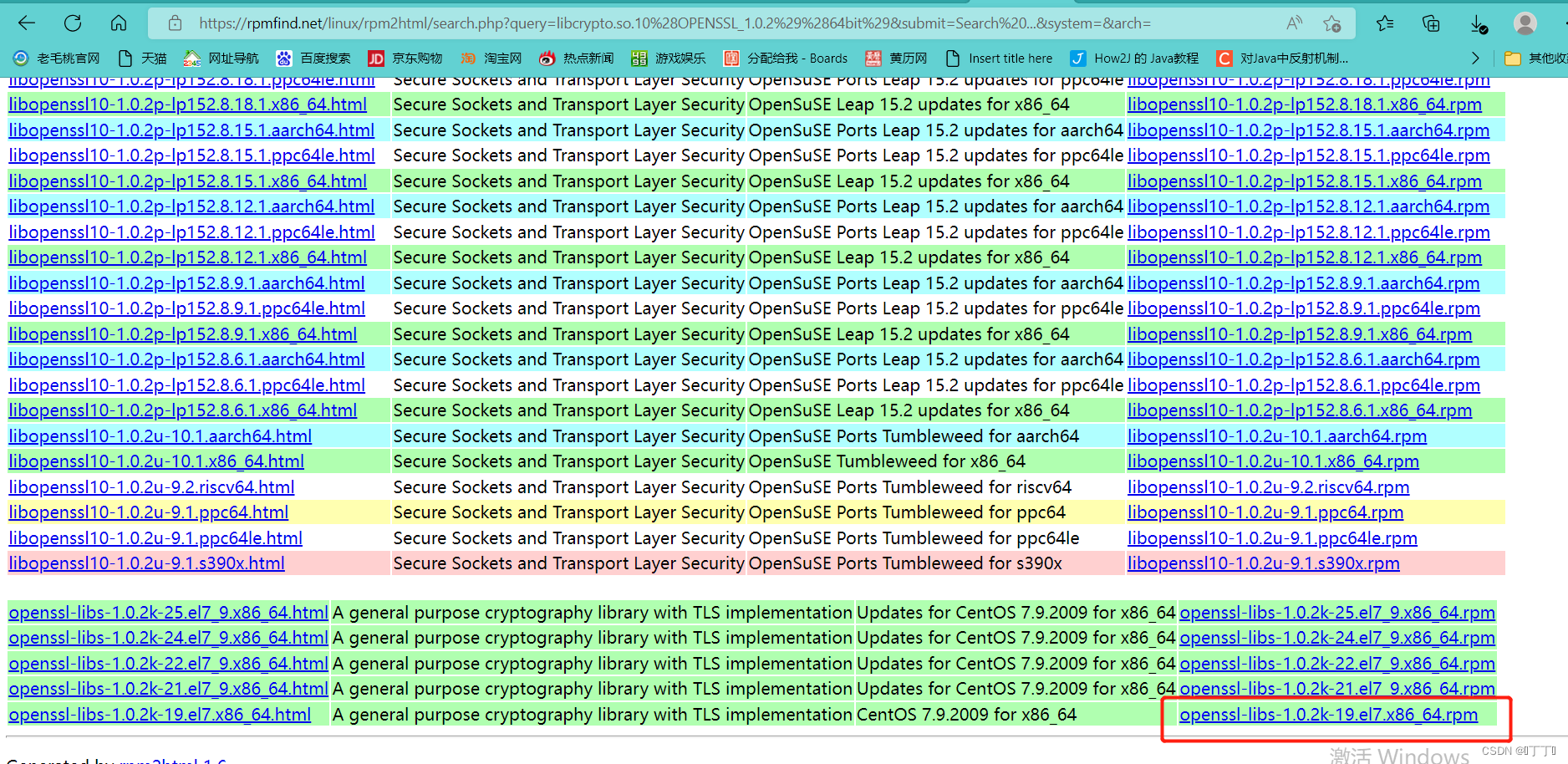
Task: Open libopenssl10-1.0.2p-lp152.8.18.1.x86_64.html link
Action: [x=188, y=104]
